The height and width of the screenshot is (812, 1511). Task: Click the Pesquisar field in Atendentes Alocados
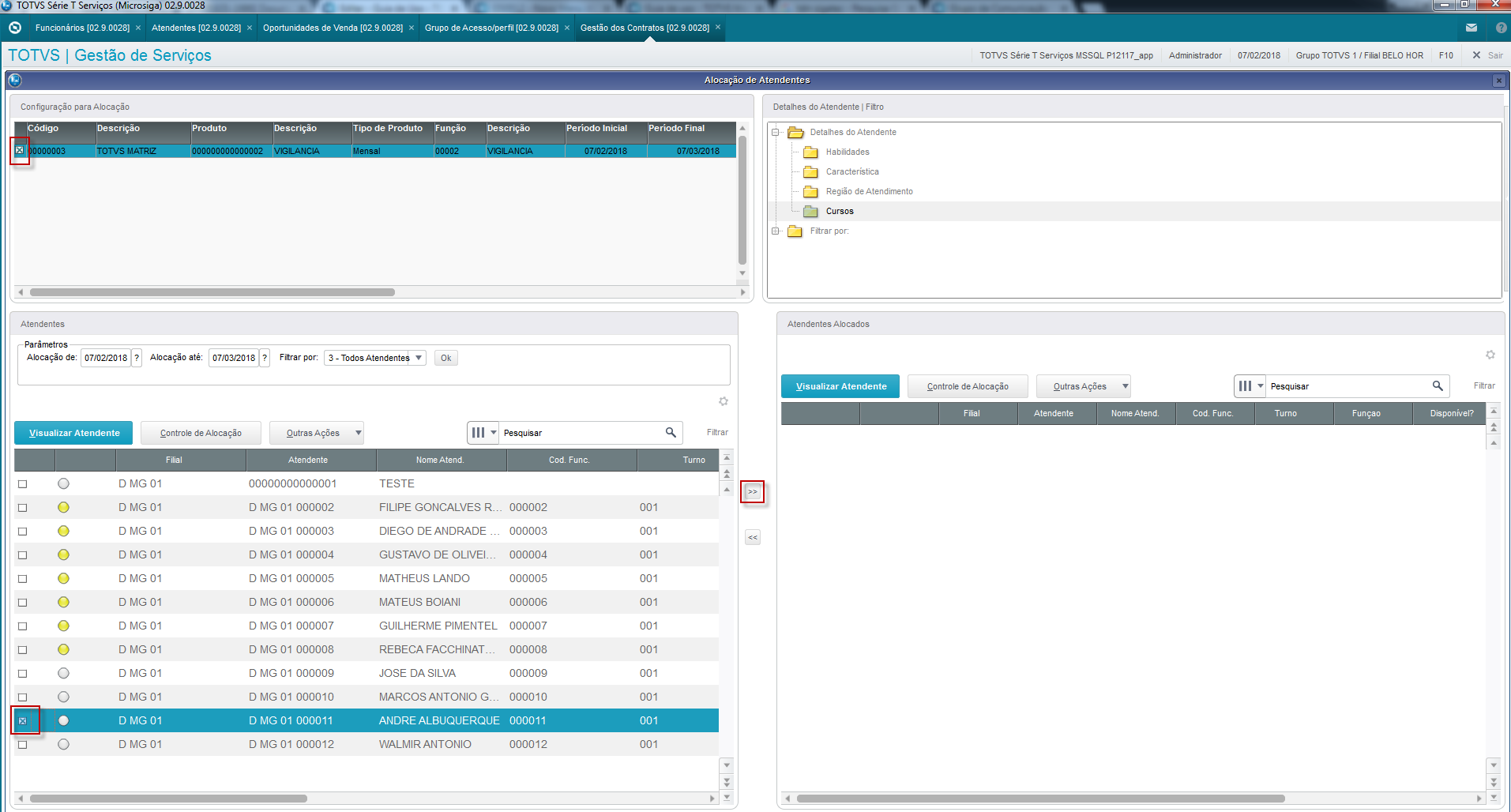click(1347, 386)
